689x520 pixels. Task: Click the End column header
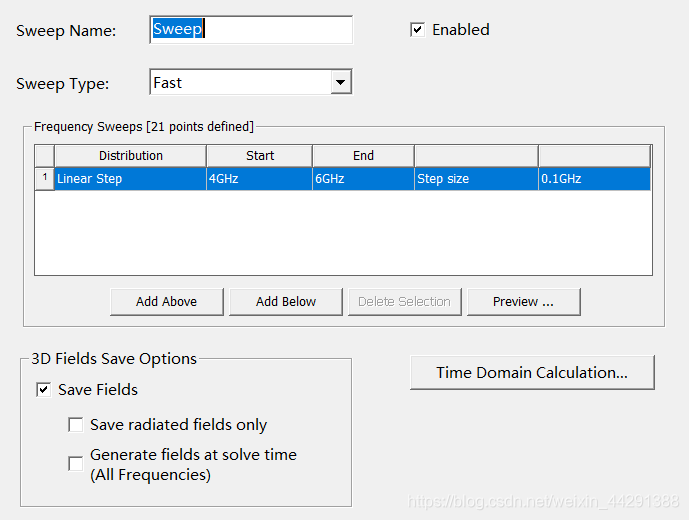[363, 156]
